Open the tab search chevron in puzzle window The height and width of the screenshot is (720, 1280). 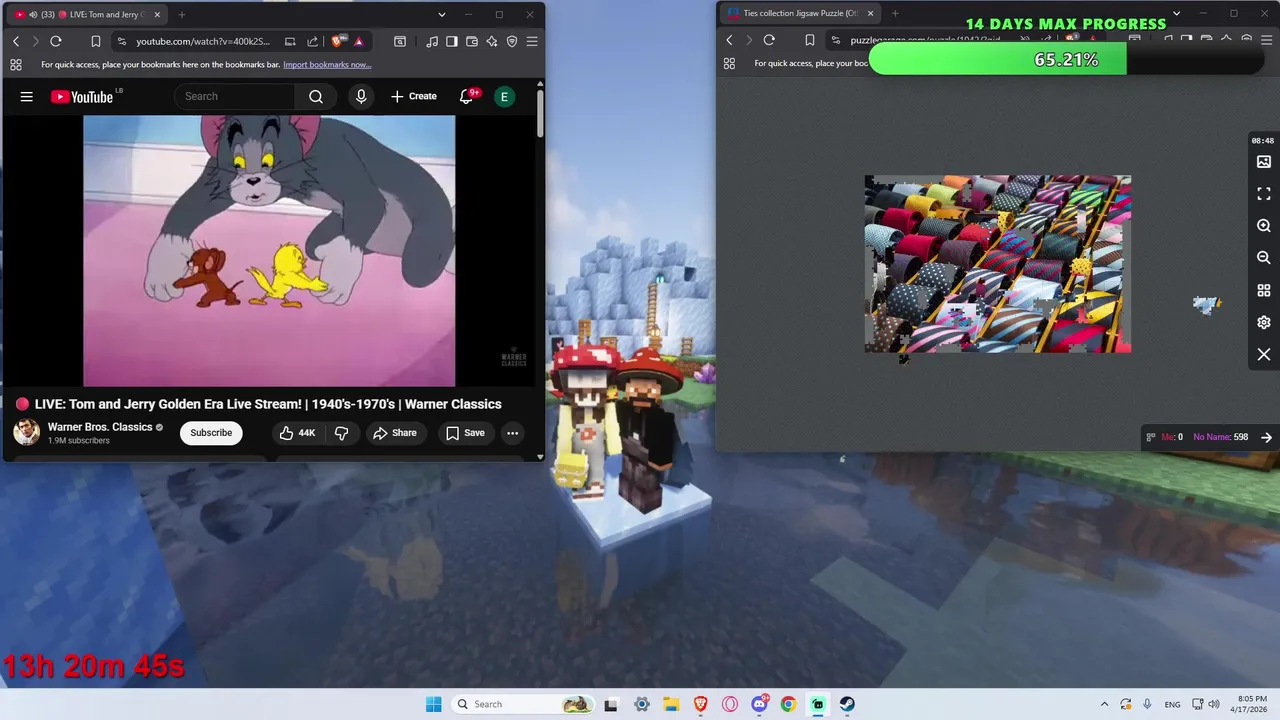pos(1176,14)
